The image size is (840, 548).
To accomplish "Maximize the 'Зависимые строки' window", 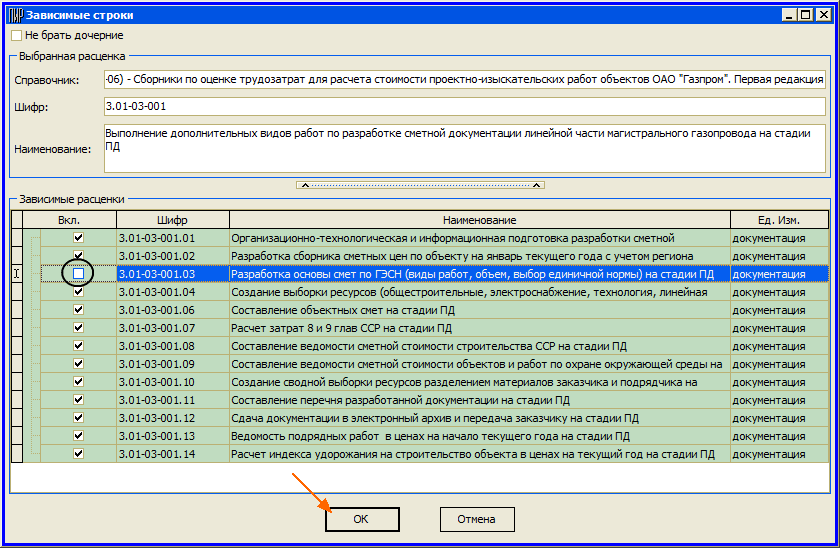I will (803, 15).
